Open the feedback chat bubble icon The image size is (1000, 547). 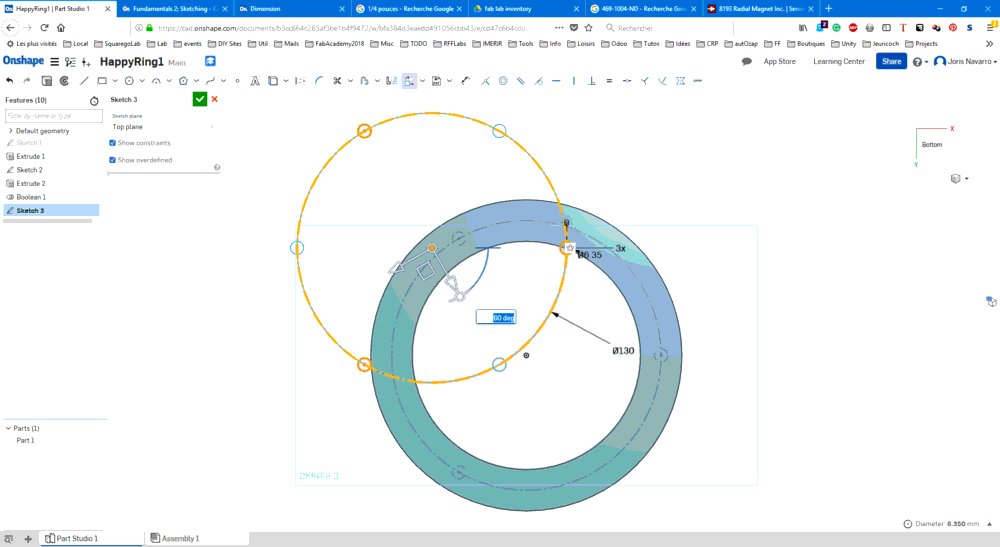(746, 62)
